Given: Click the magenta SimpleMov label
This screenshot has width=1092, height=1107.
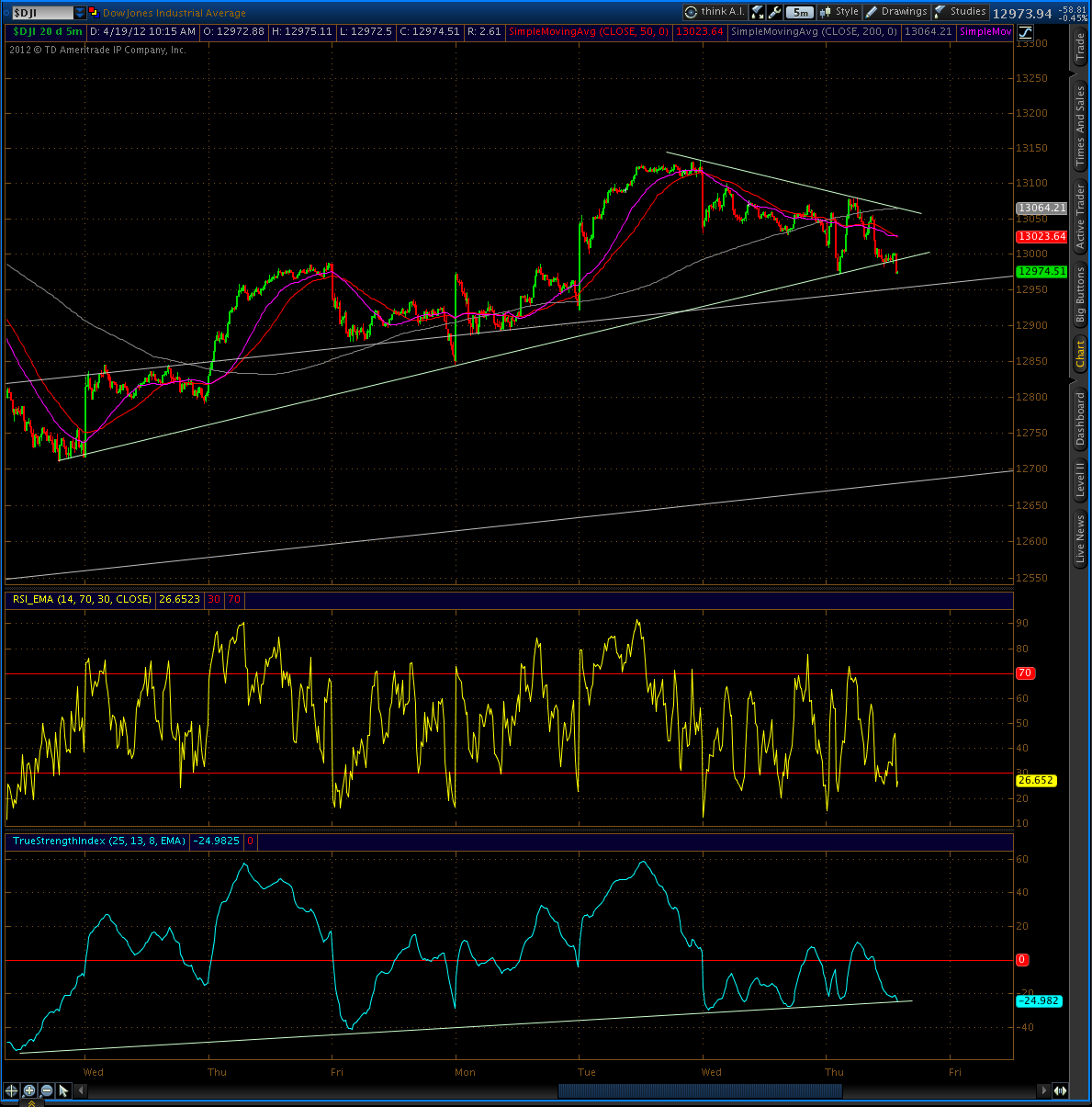Looking at the screenshot, I should coord(985,31).
